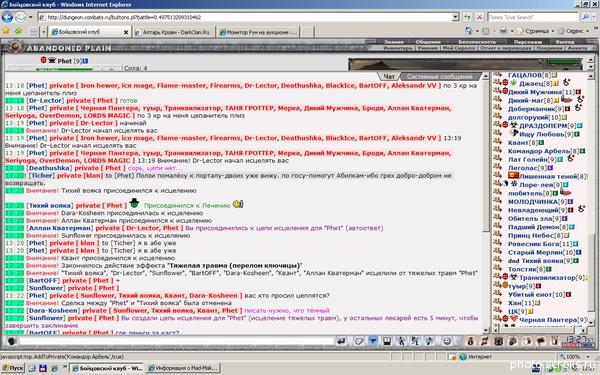Click the Пуск Start button
Viewport: 600px width, 375px height.
[13, 368]
